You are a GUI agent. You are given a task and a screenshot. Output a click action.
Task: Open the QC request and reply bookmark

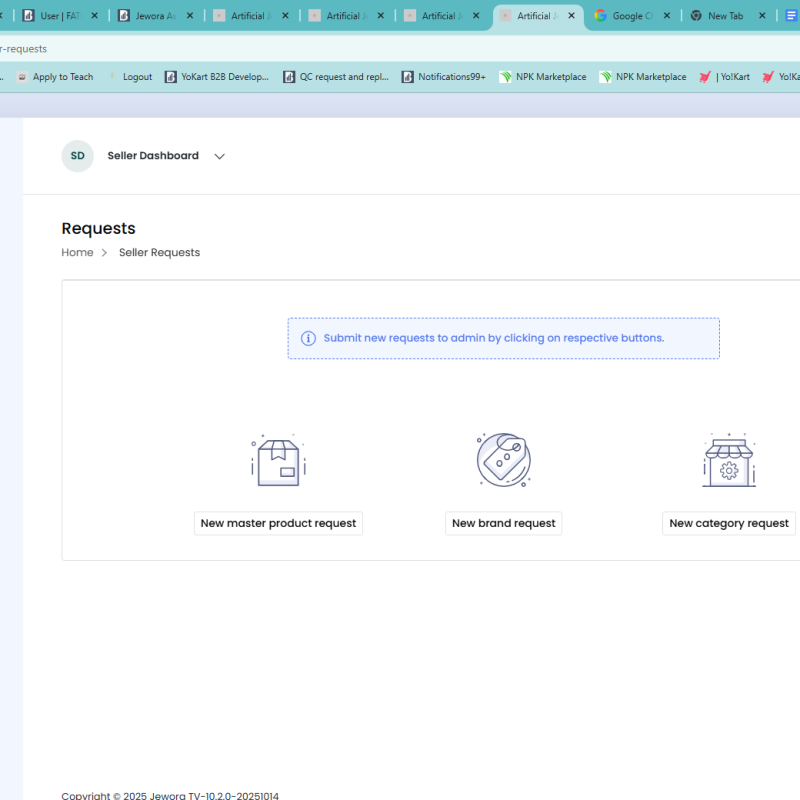coord(336,77)
